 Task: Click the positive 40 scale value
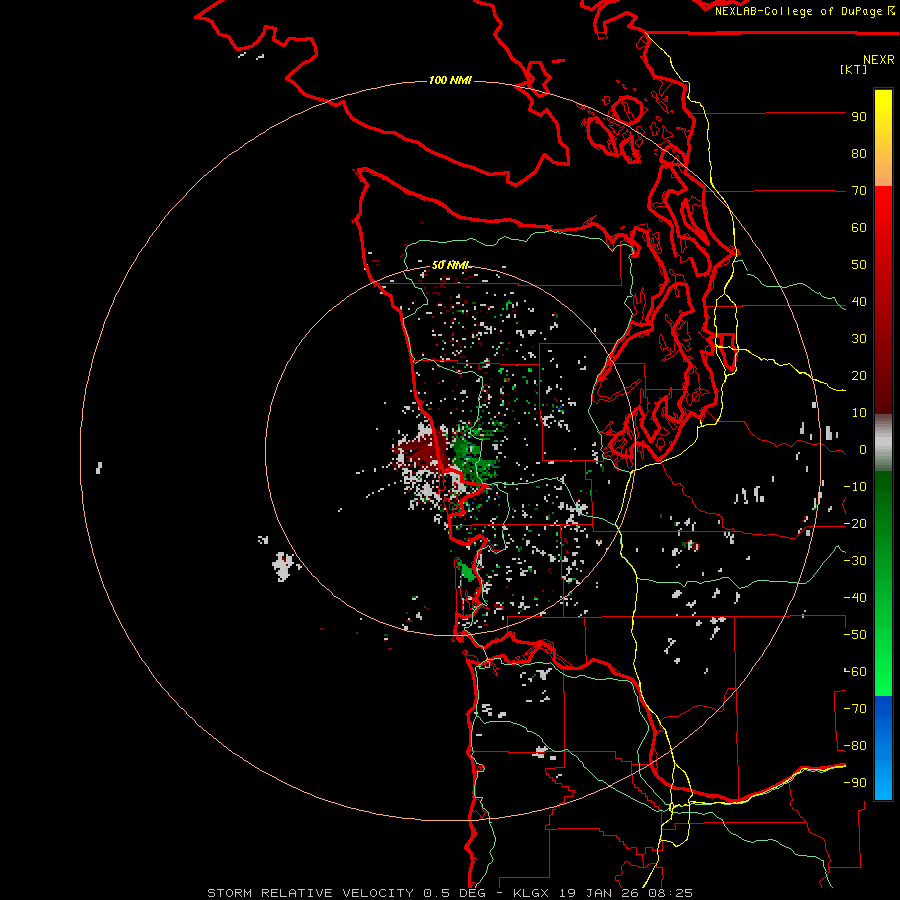(x=859, y=302)
